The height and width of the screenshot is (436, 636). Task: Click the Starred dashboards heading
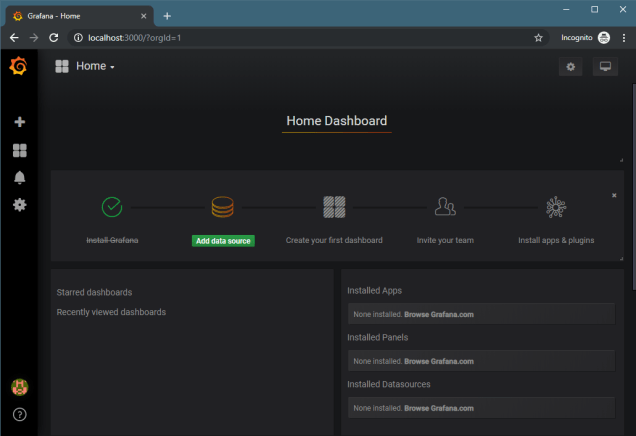[94, 292]
